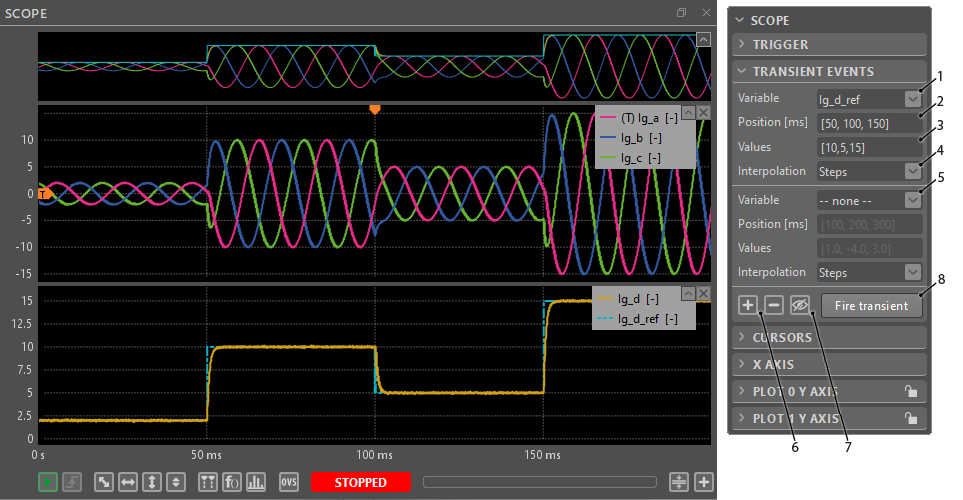Screen dimensions: 963x500
Task: Click the f() math function icon
Action: click(231, 482)
